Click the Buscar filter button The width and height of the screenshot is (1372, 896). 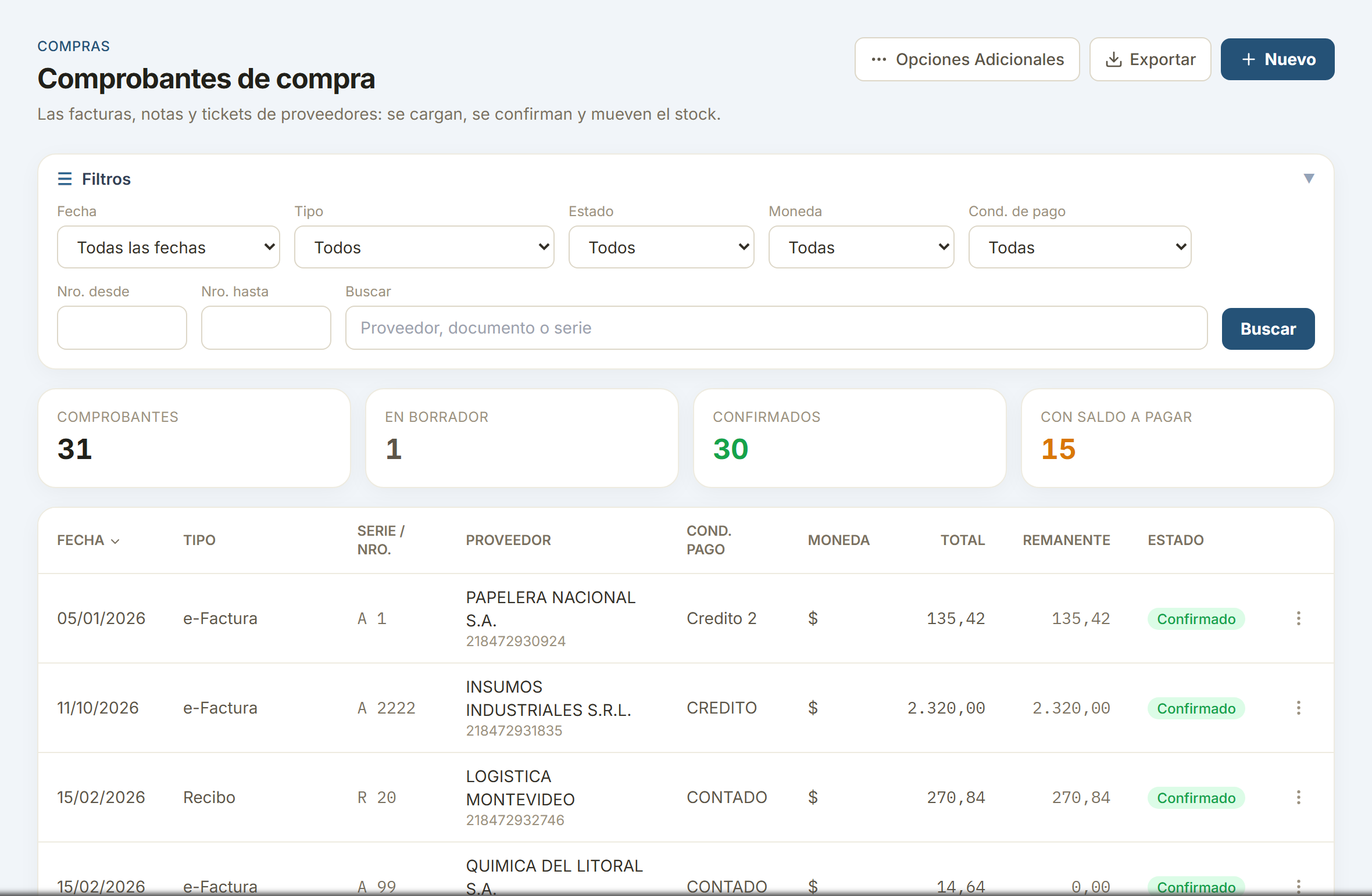click(1268, 329)
